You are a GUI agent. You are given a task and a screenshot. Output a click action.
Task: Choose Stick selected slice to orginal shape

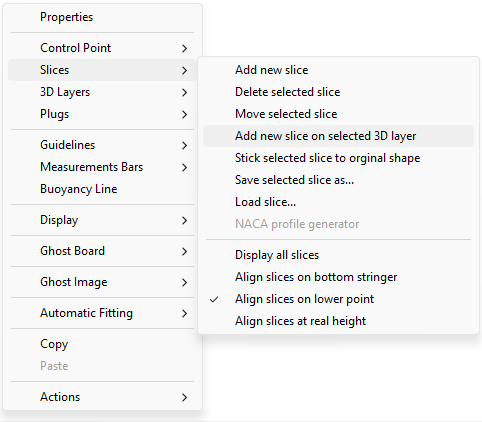pos(338,158)
